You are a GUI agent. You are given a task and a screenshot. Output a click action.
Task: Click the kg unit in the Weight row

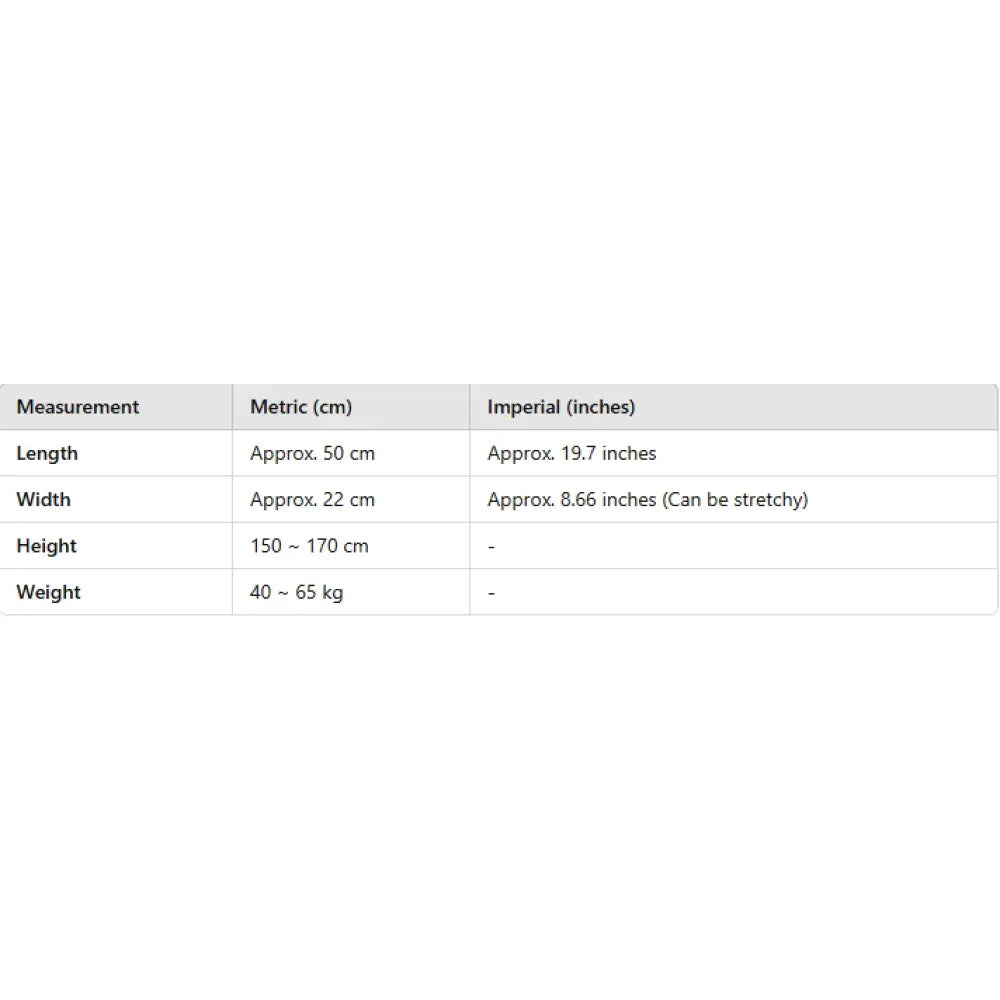[332, 592]
